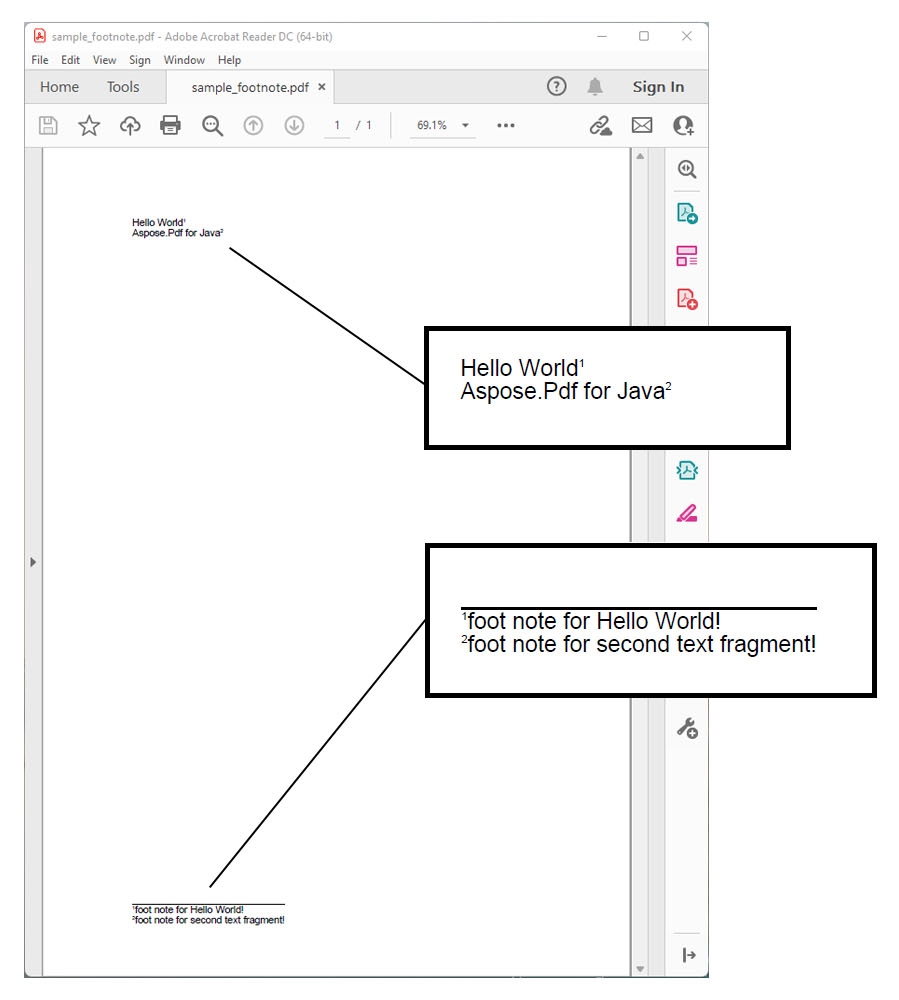This screenshot has width=899, height=1000.
Task: Toggle favorites with the star icon
Action: coord(89,125)
